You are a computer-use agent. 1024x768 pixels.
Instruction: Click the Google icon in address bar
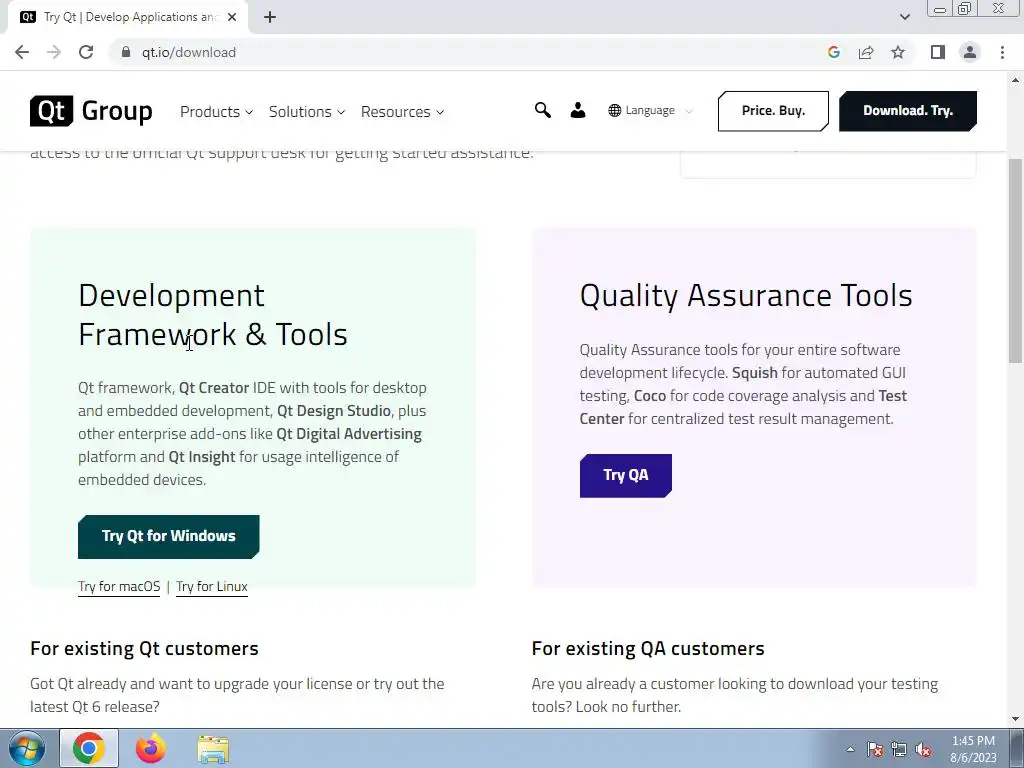tap(833, 52)
